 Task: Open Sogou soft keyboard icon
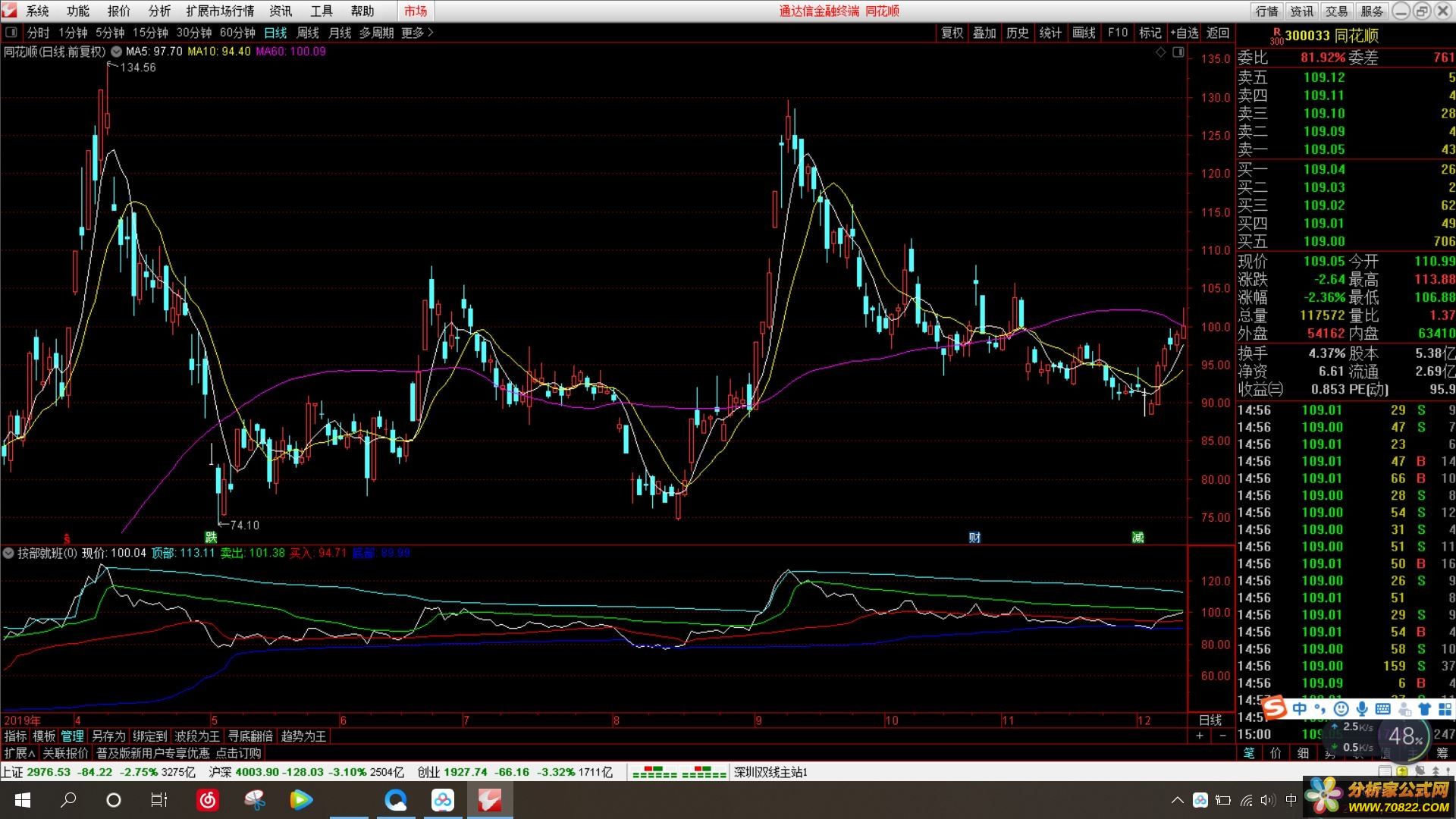point(1382,708)
